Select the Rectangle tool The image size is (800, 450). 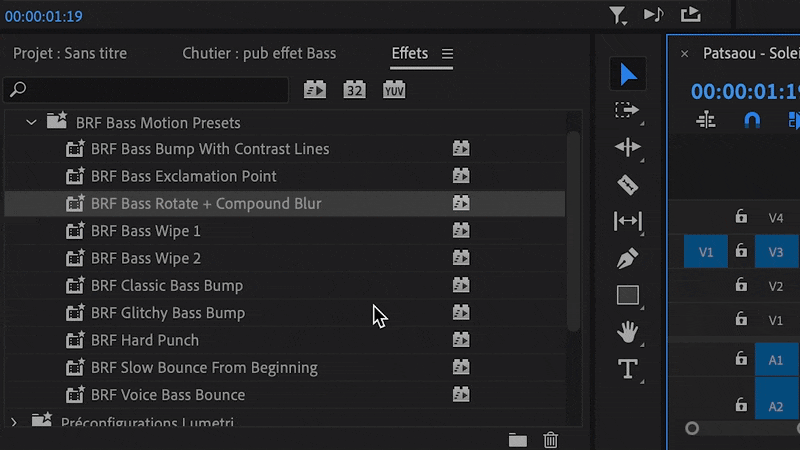pos(627,296)
